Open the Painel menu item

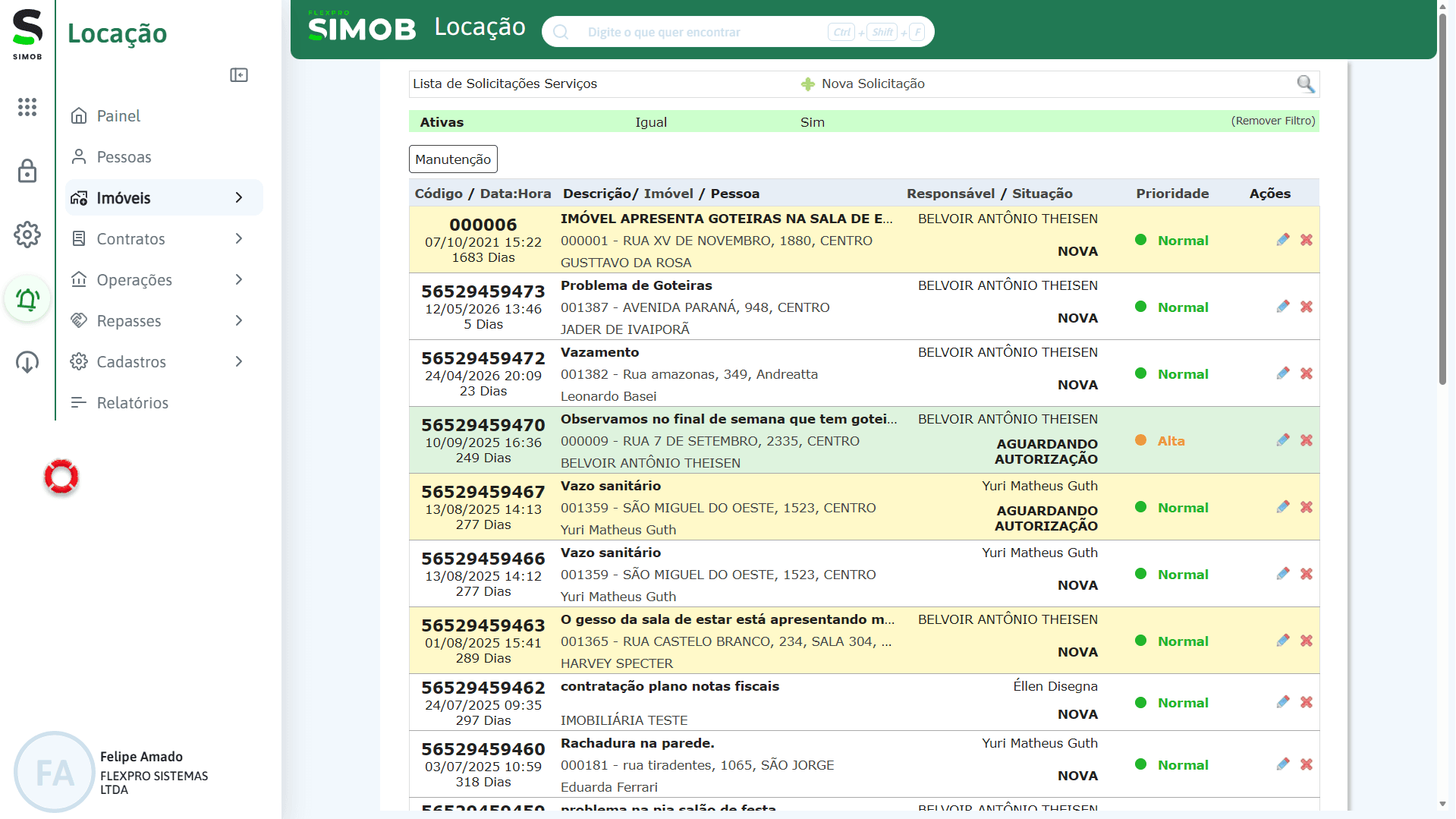click(x=164, y=116)
